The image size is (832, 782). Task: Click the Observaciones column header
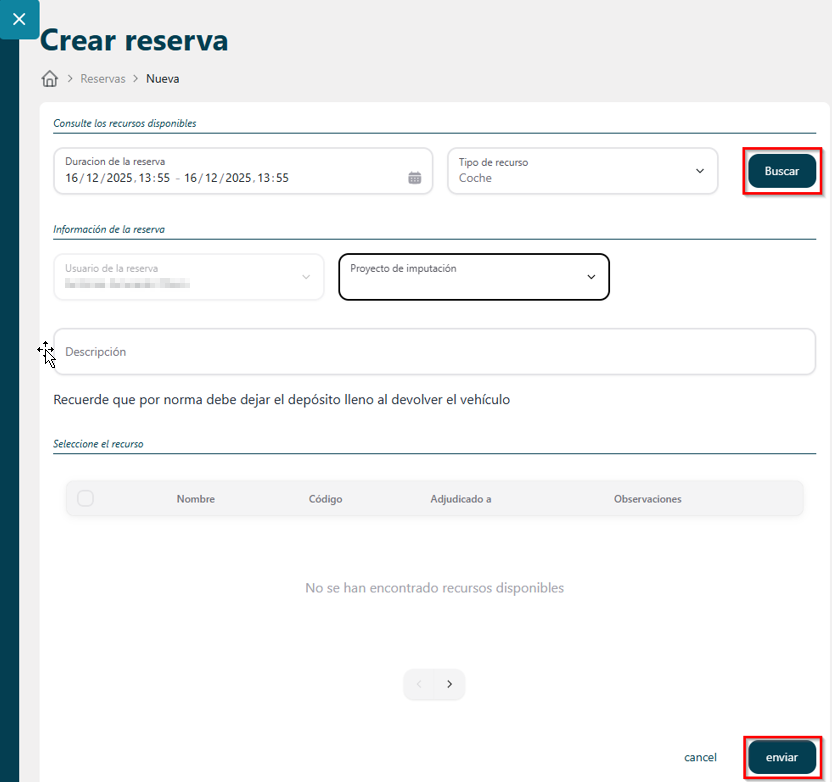pyautogui.click(x=647, y=499)
